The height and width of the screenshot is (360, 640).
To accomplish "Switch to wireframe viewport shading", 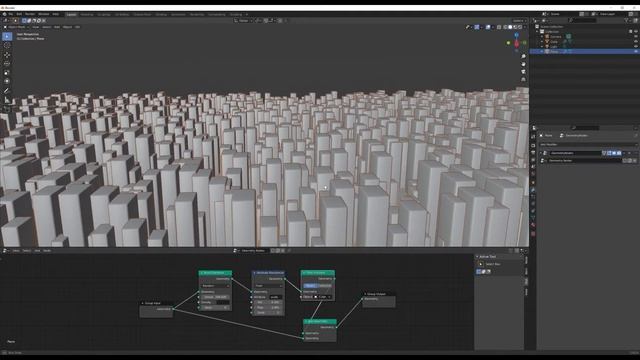I will coord(505,27).
